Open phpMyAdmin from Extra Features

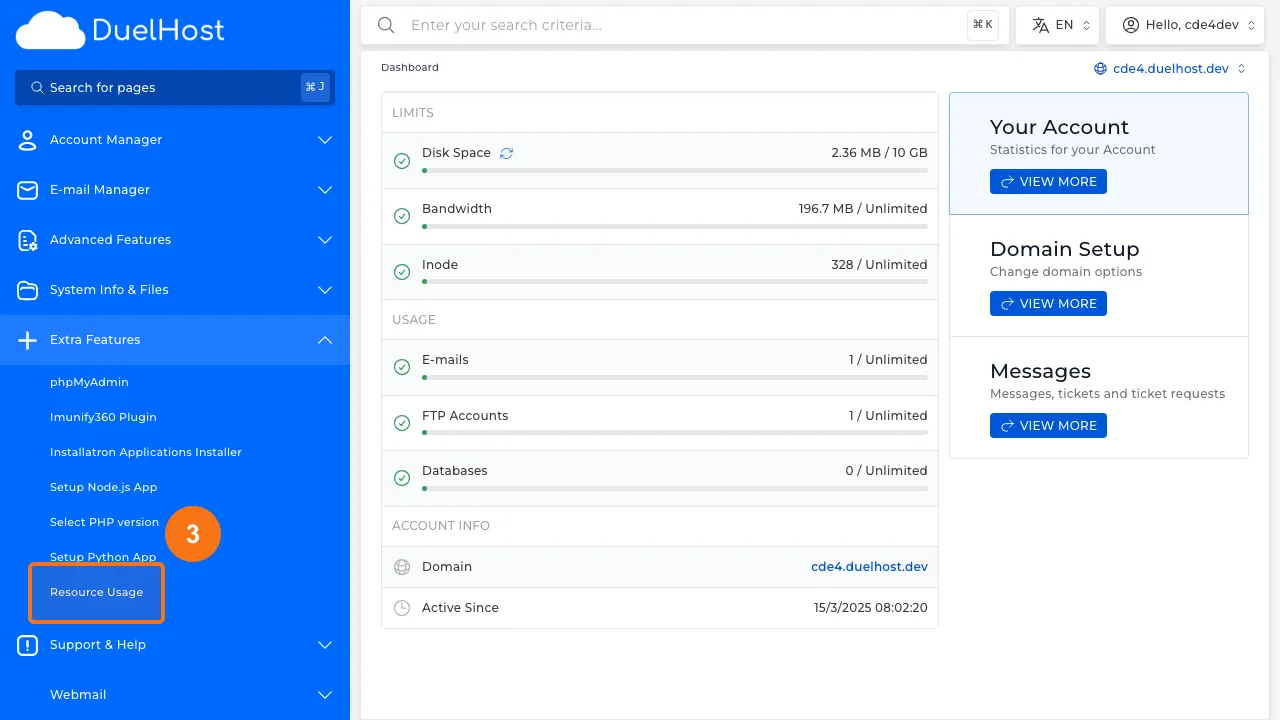click(x=89, y=382)
